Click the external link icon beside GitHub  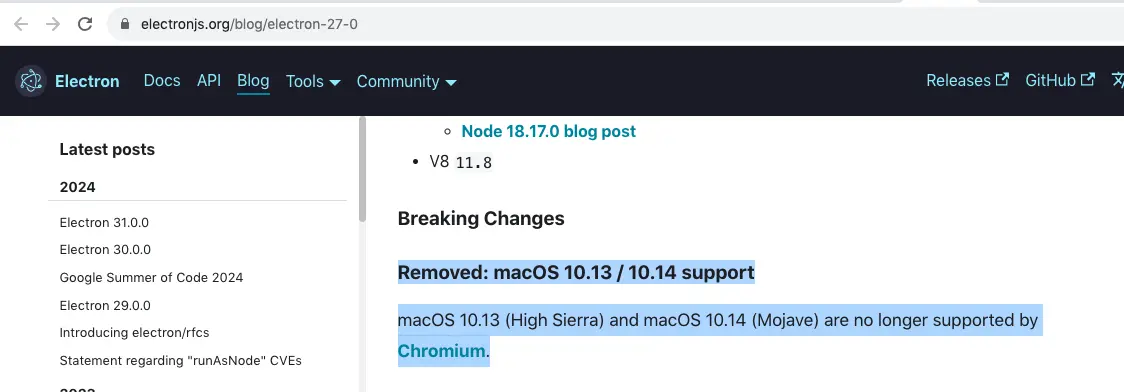(1088, 80)
